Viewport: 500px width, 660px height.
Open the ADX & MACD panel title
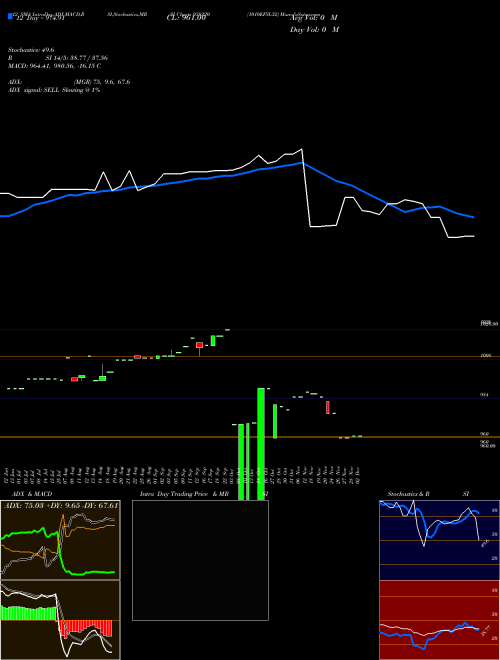32,494
